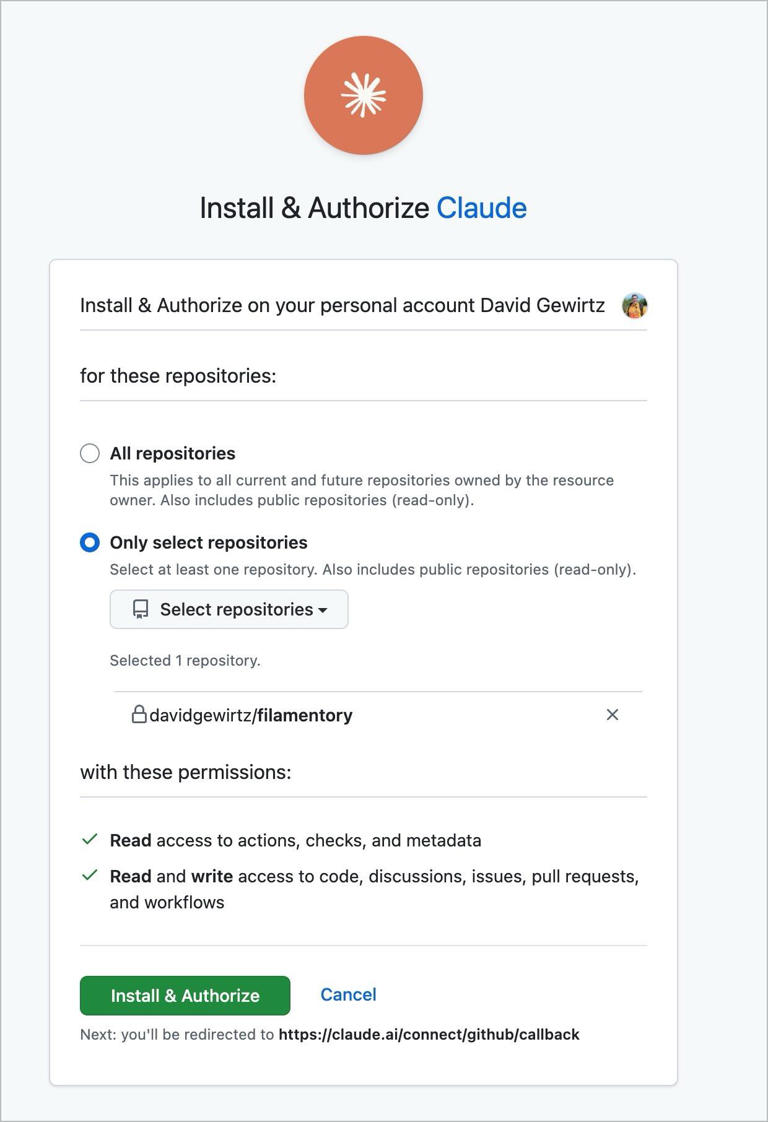Click the davidgewirtz/filamentory repository name
The height and width of the screenshot is (1122, 768).
tap(250, 715)
